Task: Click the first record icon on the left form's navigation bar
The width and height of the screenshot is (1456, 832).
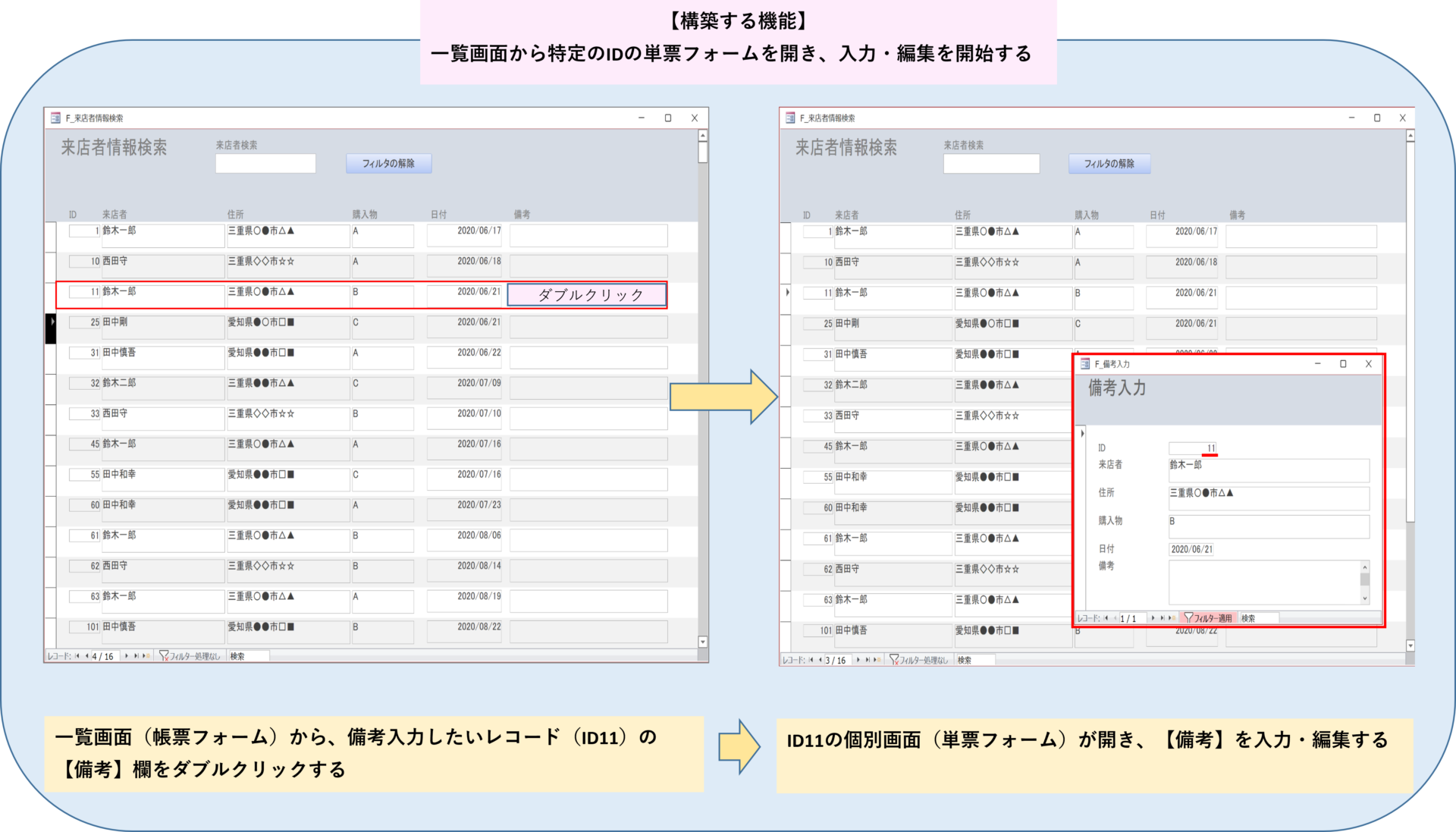Action: click(77, 656)
